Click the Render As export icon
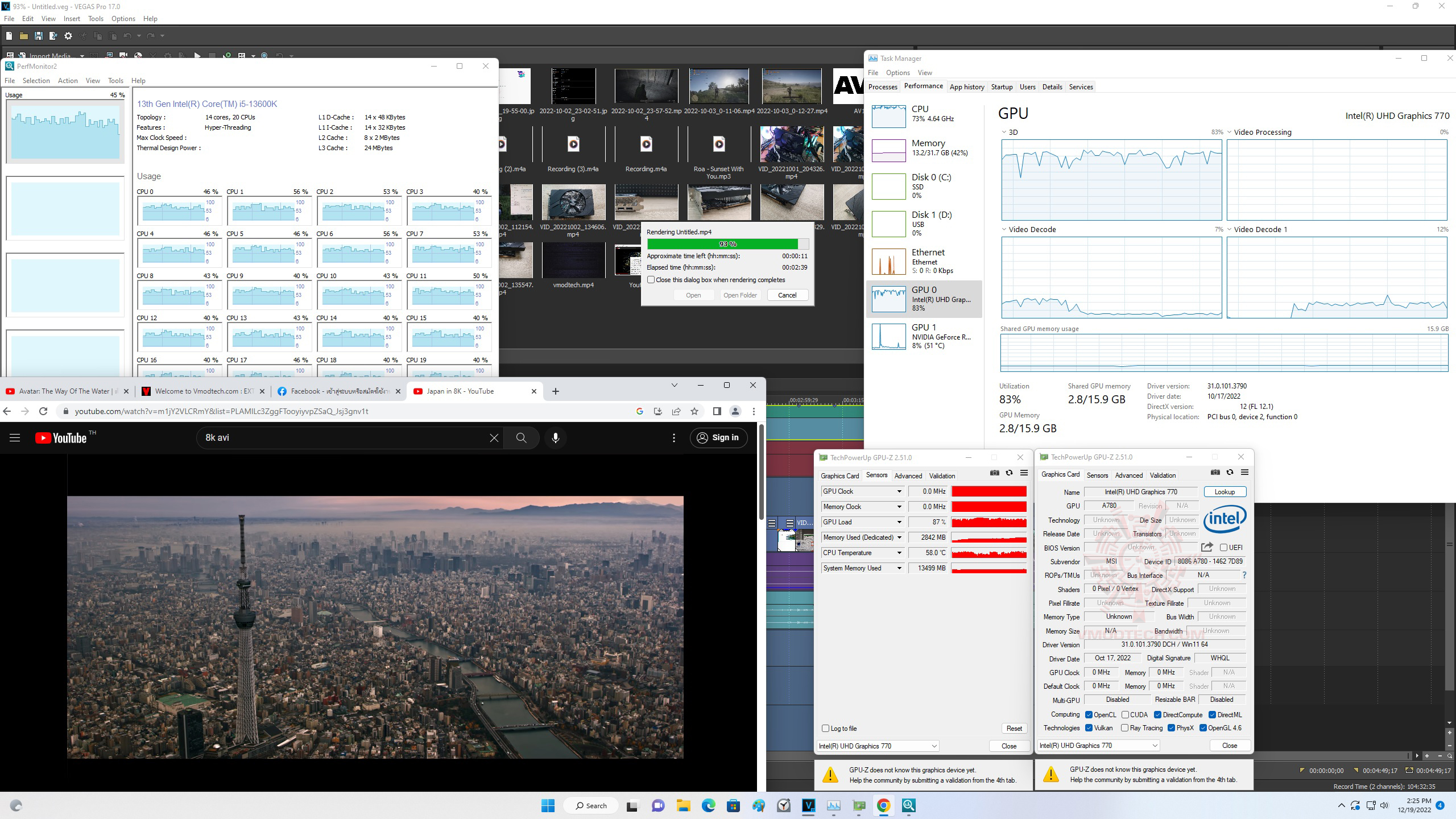This screenshot has height=819, width=1456. pyautogui.click(x=53, y=36)
